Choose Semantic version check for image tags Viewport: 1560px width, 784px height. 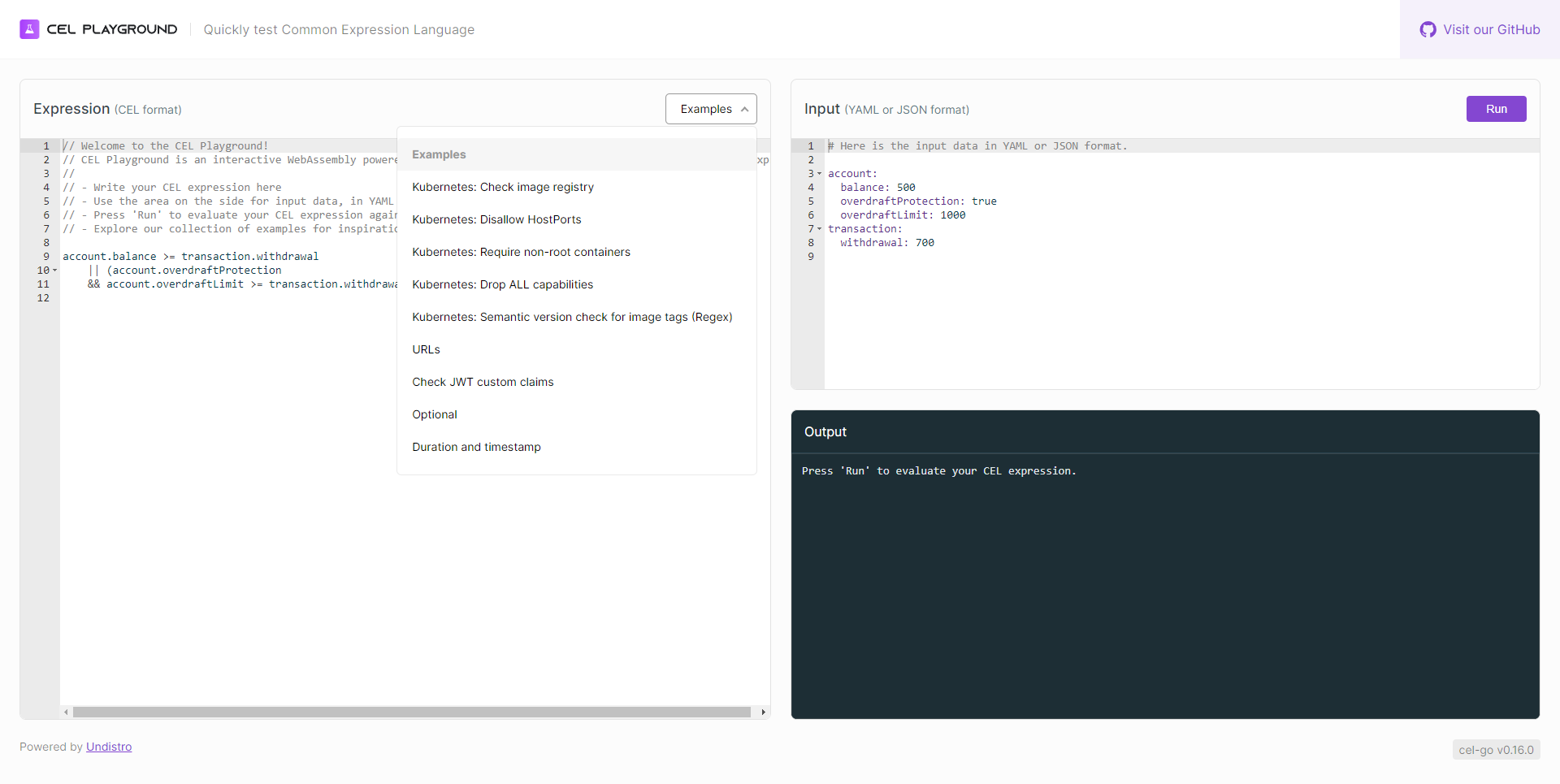[x=572, y=317]
